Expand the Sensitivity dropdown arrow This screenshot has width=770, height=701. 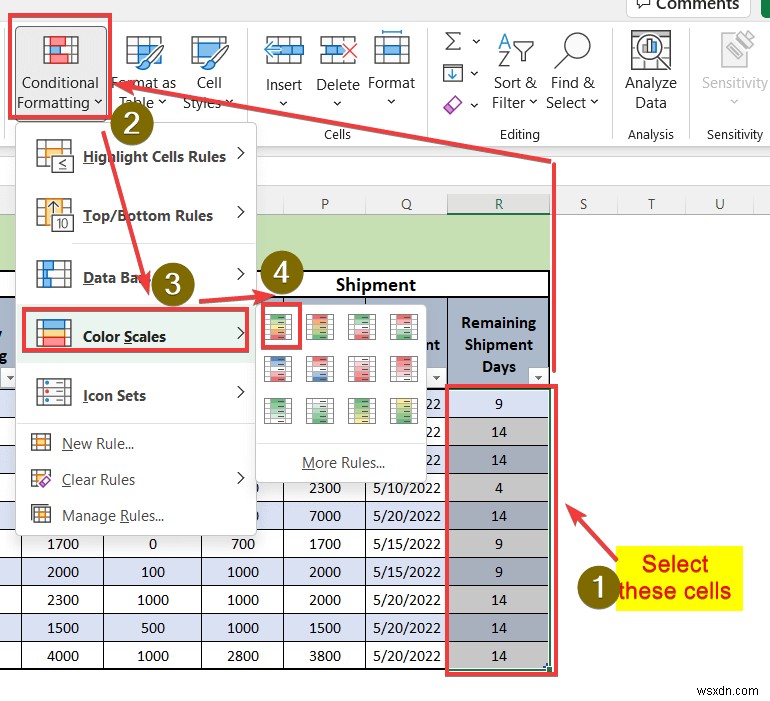tap(734, 101)
